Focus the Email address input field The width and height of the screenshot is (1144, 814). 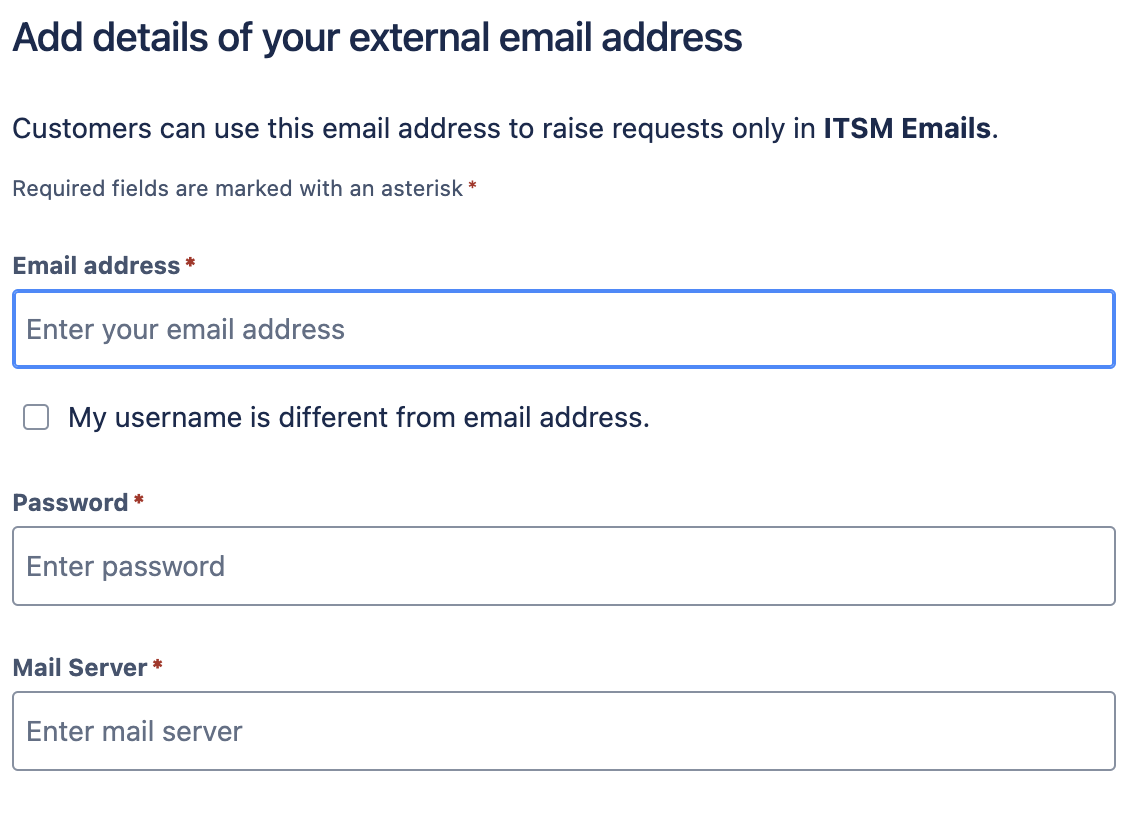[x=563, y=329]
